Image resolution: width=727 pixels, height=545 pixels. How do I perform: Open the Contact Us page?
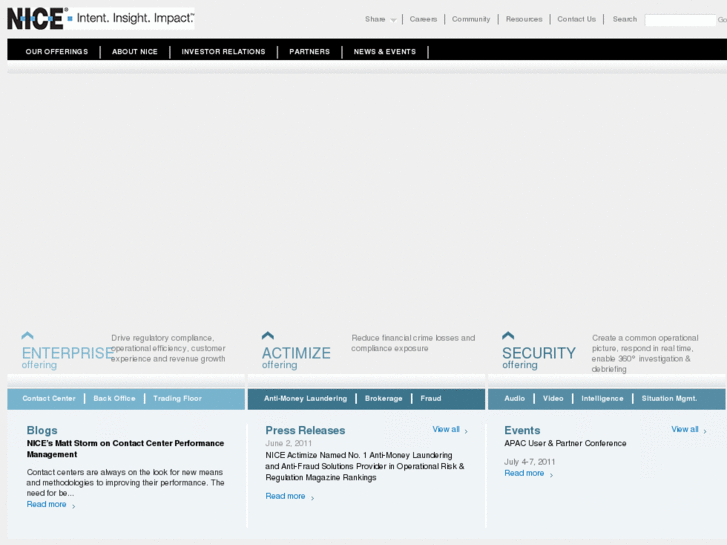coord(576,19)
